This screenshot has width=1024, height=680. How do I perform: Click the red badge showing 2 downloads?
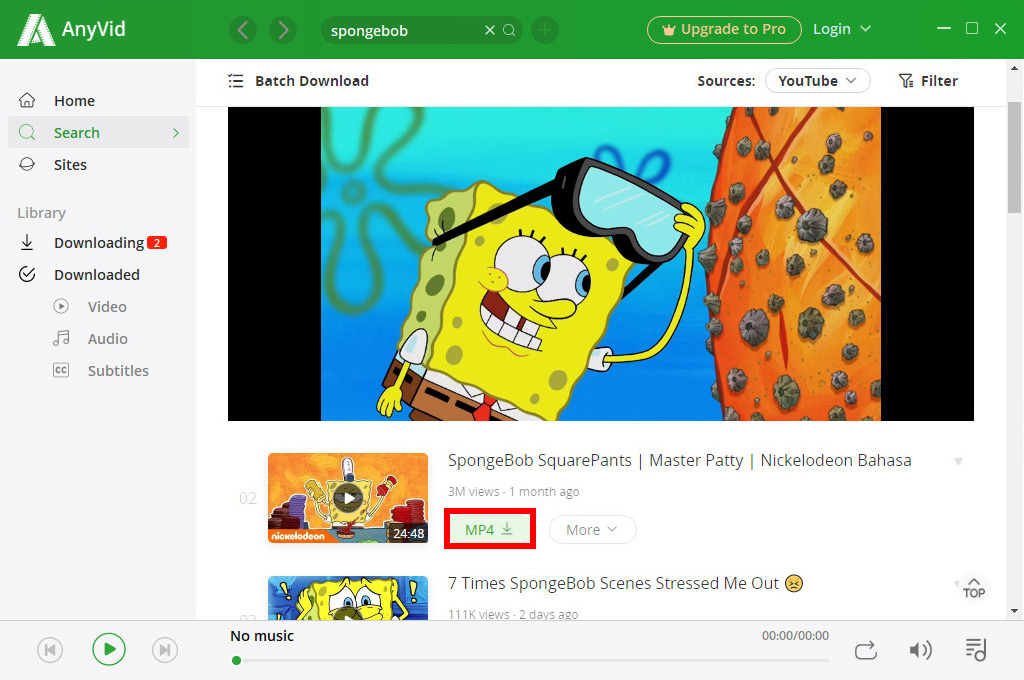point(157,242)
